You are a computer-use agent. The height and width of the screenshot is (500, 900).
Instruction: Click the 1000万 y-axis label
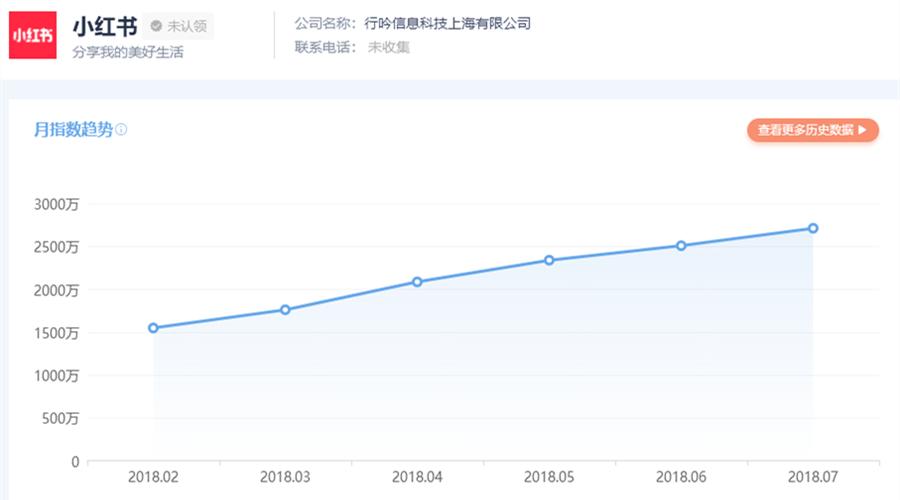point(56,376)
